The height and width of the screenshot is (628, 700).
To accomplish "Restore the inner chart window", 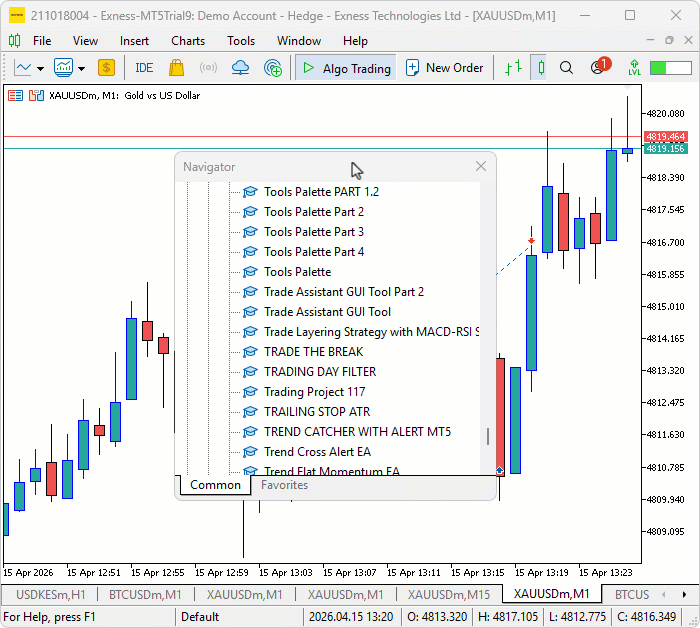I will (x=669, y=40).
